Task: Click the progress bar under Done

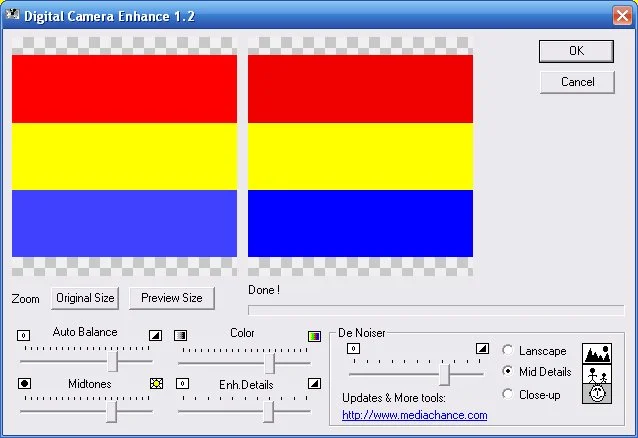Action: [436, 310]
